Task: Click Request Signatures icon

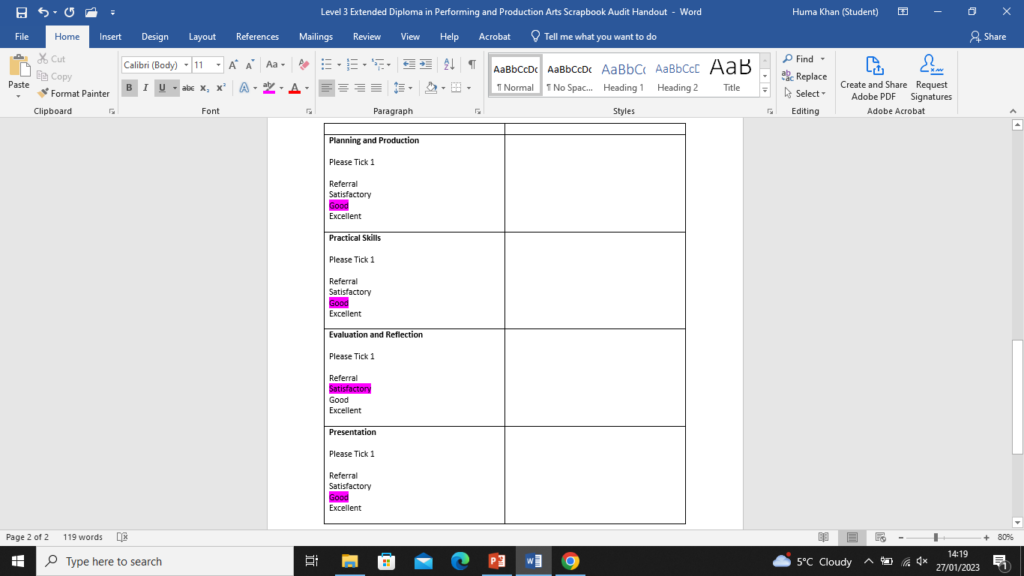Action: 931,77
